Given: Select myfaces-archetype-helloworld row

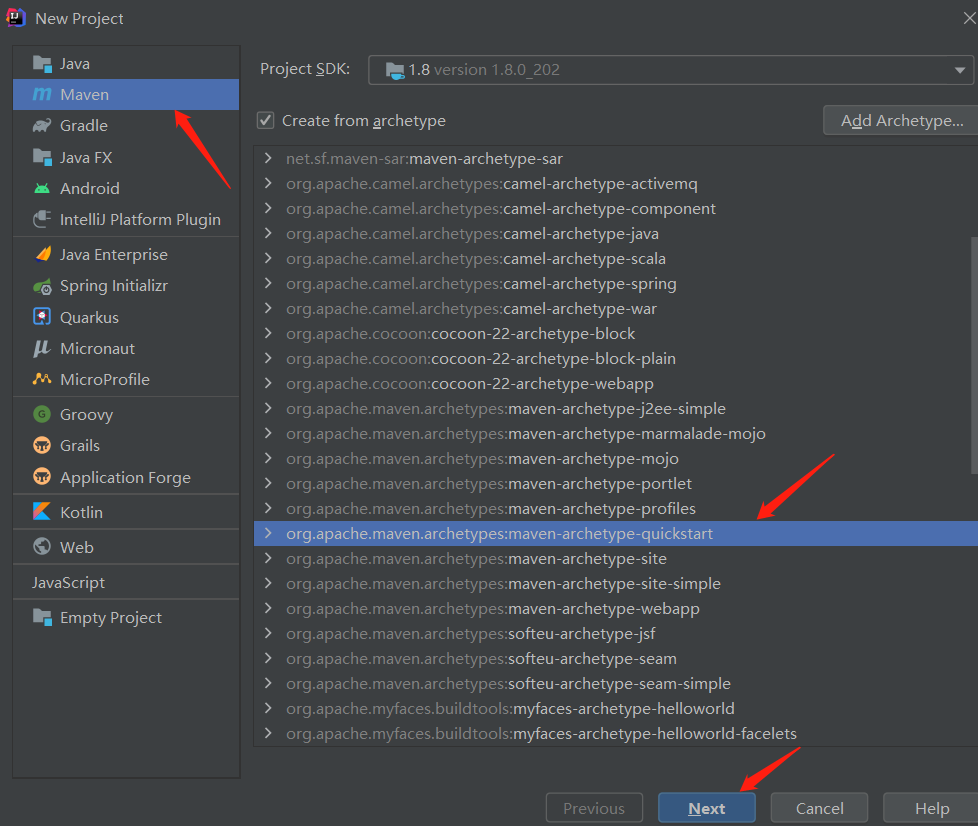Looking at the screenshot, I should pyautogui.click(x=616, y=709).
